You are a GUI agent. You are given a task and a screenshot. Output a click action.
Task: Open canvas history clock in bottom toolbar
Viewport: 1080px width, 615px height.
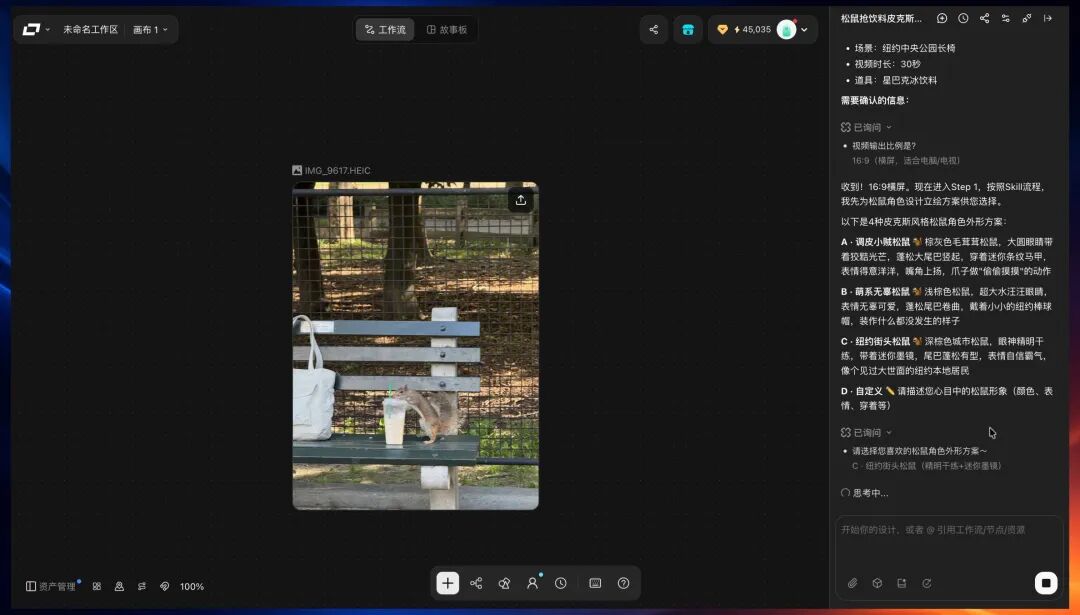(x=561, y=583)
